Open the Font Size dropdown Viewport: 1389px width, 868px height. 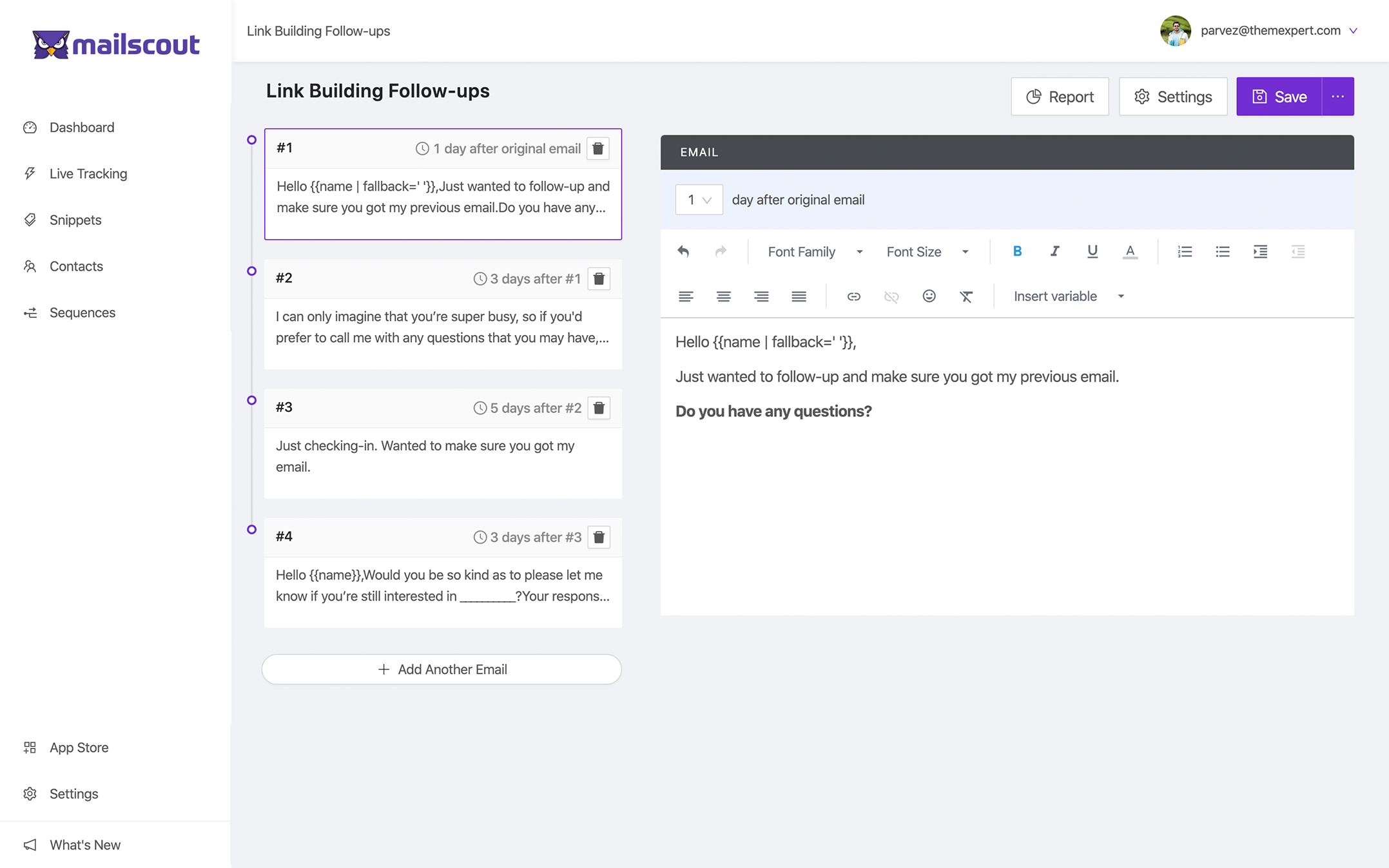927,252
